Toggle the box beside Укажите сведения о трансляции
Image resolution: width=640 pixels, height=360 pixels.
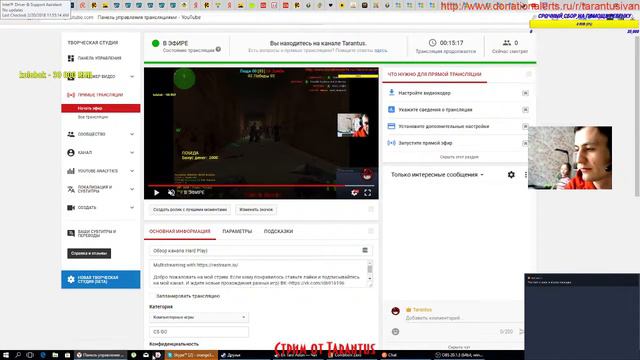[x=525, y=110]
